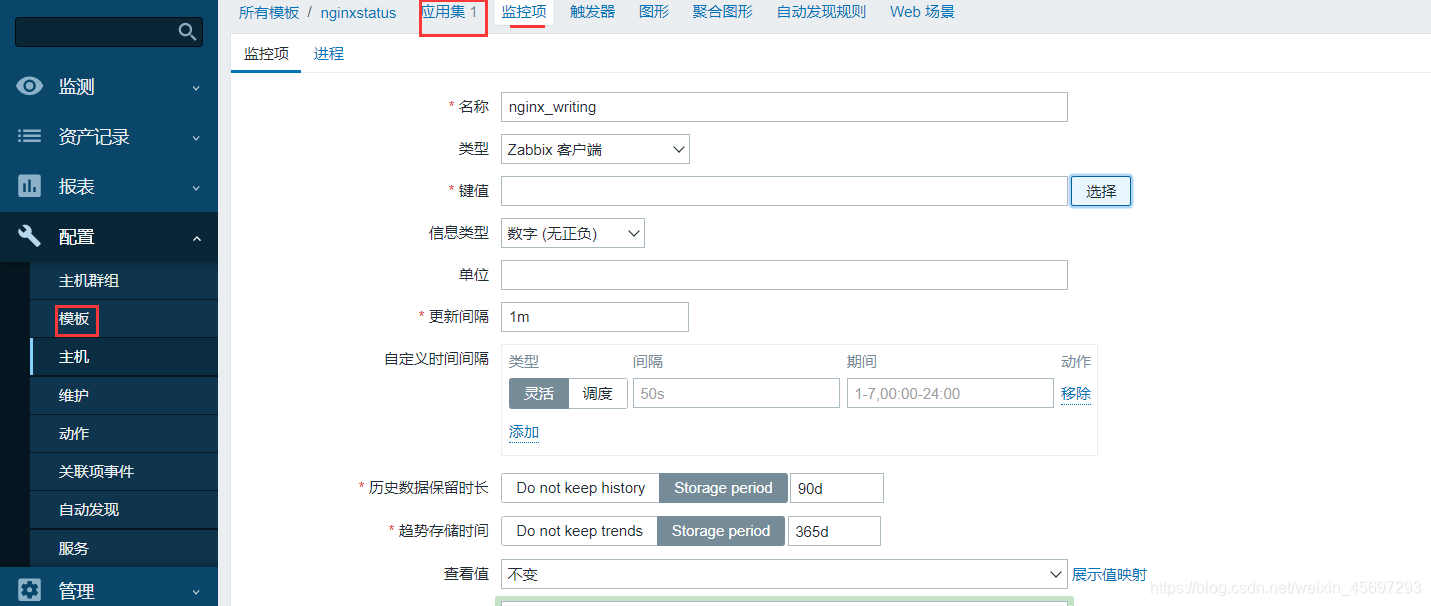1431x606 pixels.
Task: Choose Storage period for 趋势存储时间
Action: [x=721, y=531]
